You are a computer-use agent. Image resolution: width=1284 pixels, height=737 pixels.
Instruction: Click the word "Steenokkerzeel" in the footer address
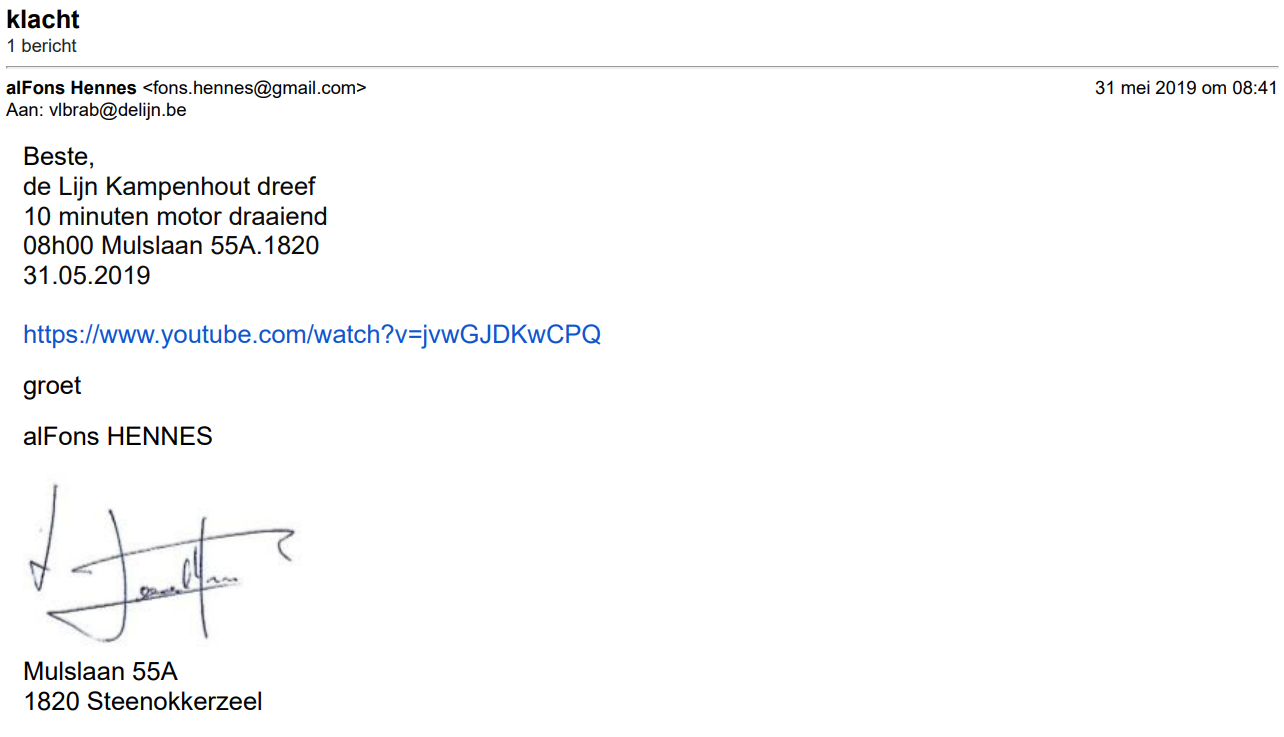(x=174, y=701)
